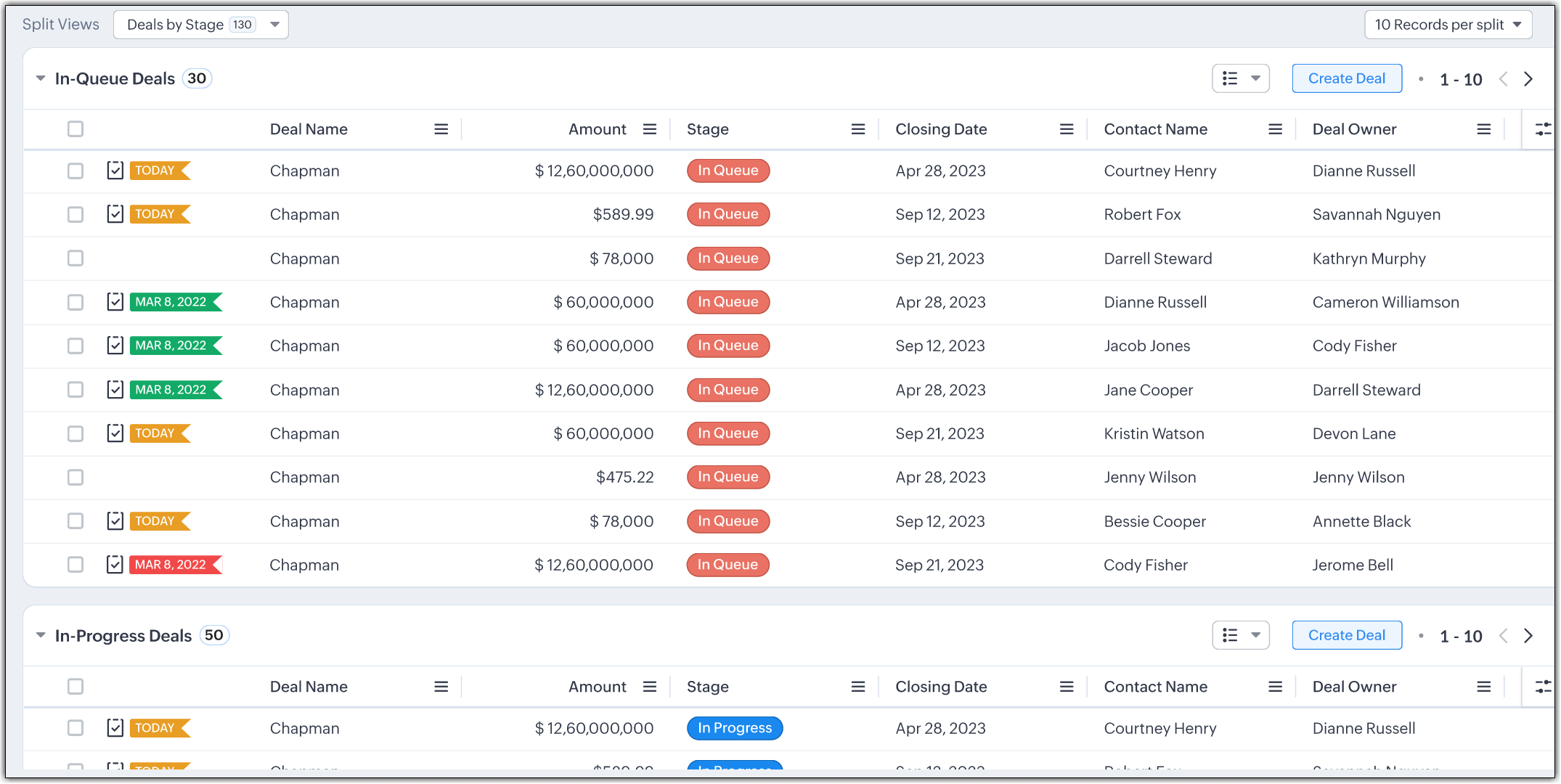Open Deal Name column menu in In-Queue table
The image size is (1561, 784).
pos(441,129)
